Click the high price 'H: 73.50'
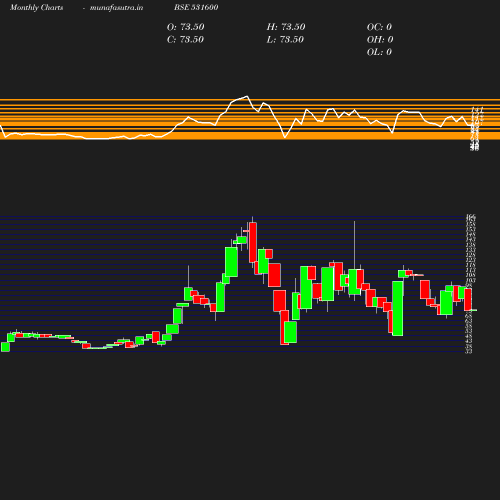The width and height of the screenshot is (500, 500). pyautogui.click(x=286, y=27)
